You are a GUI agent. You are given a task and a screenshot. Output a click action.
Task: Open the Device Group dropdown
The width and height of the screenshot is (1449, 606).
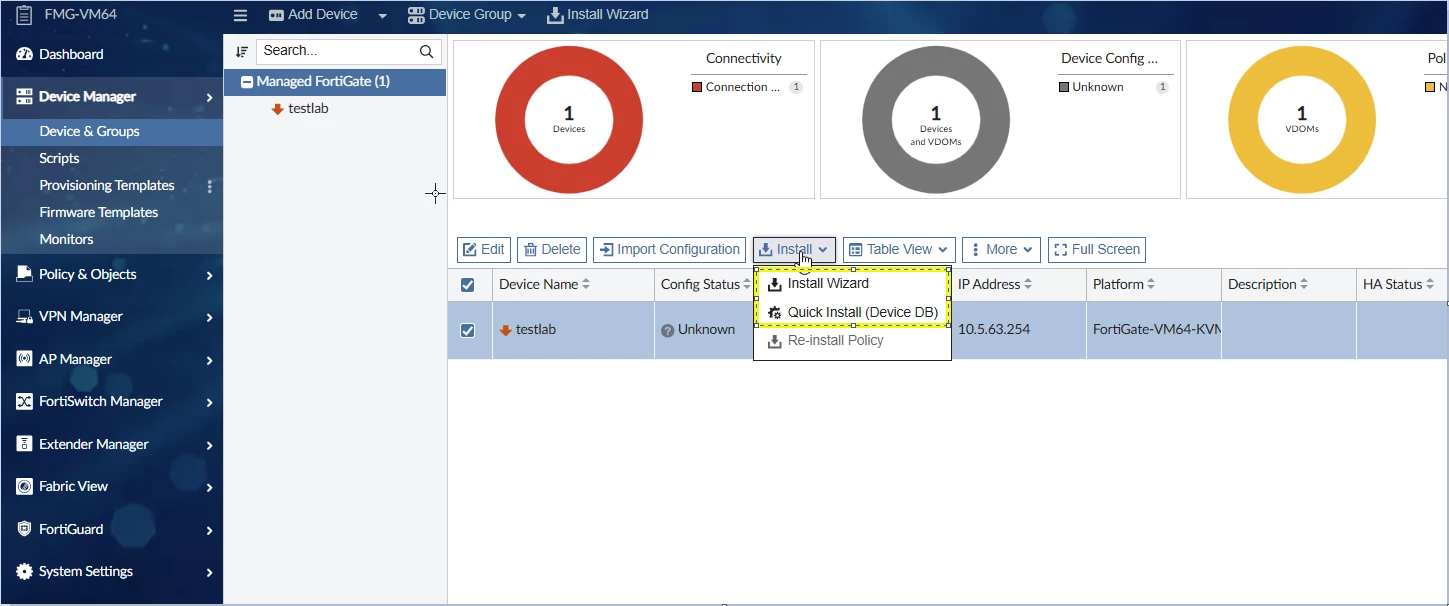(467, 15)
